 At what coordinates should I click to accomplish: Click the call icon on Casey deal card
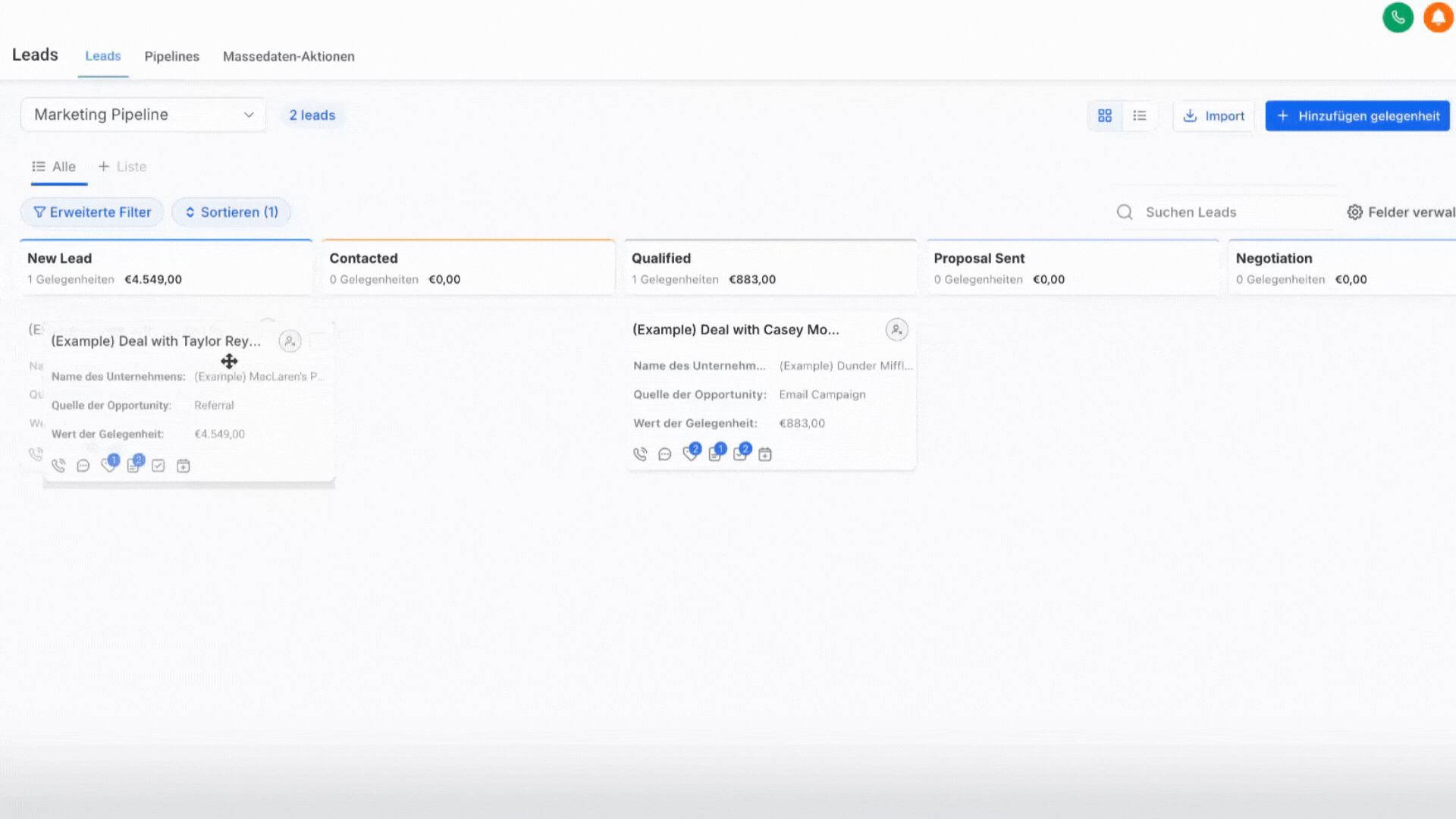click(x=640, y=454)
